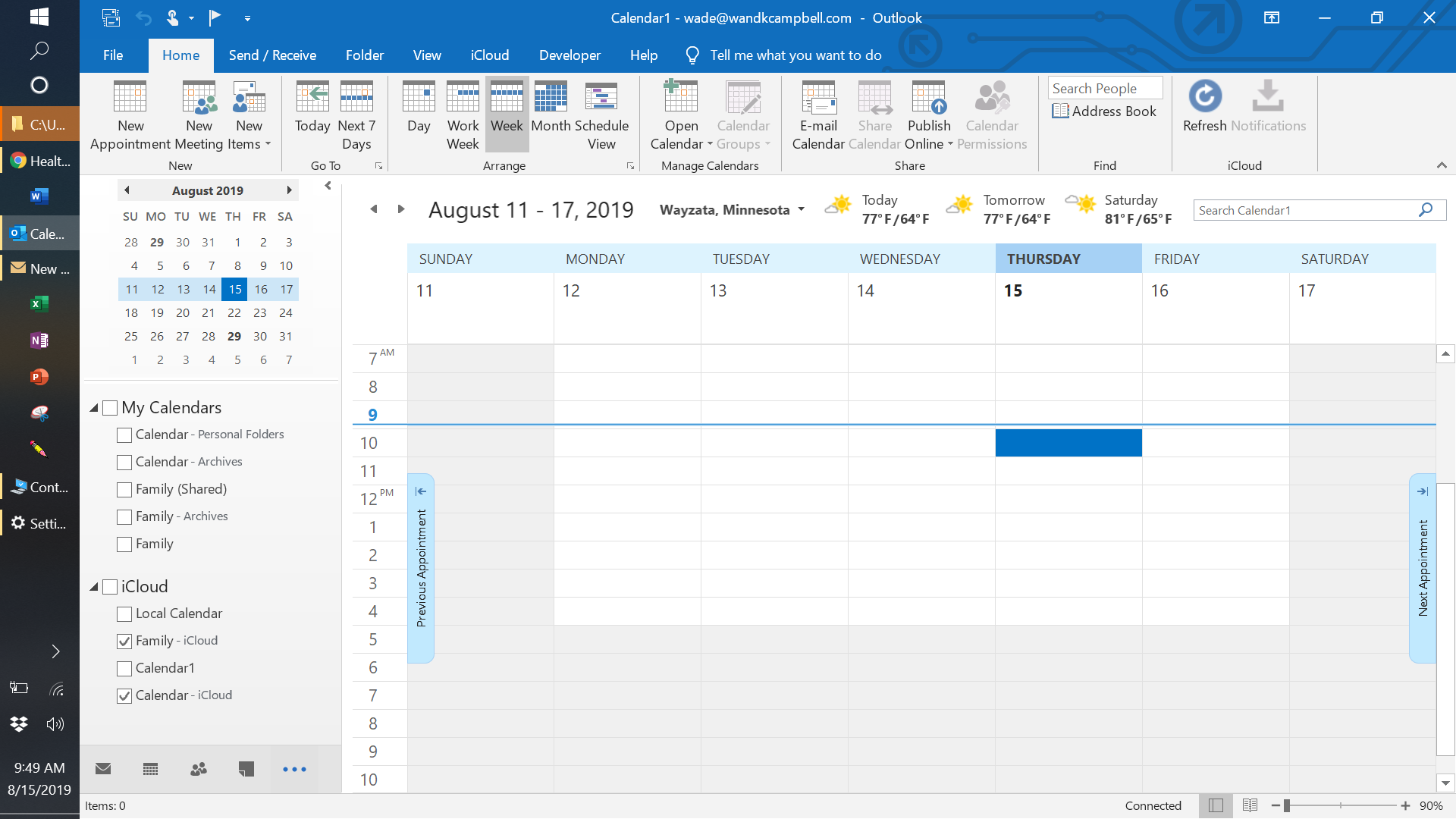Collapse the My Calendars group
The image size is (1456, 819).
coord(94,408)
